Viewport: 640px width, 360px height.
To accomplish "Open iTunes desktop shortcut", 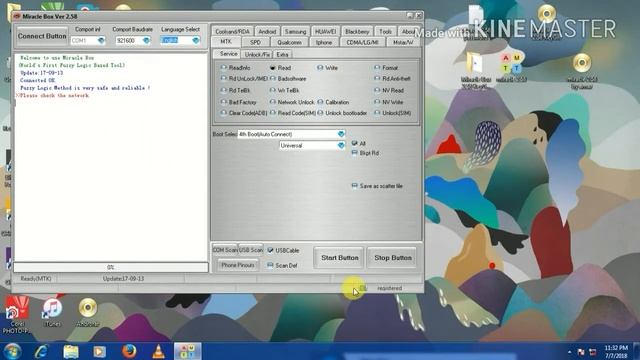I will pyautogui.click(x=52, y=312).
